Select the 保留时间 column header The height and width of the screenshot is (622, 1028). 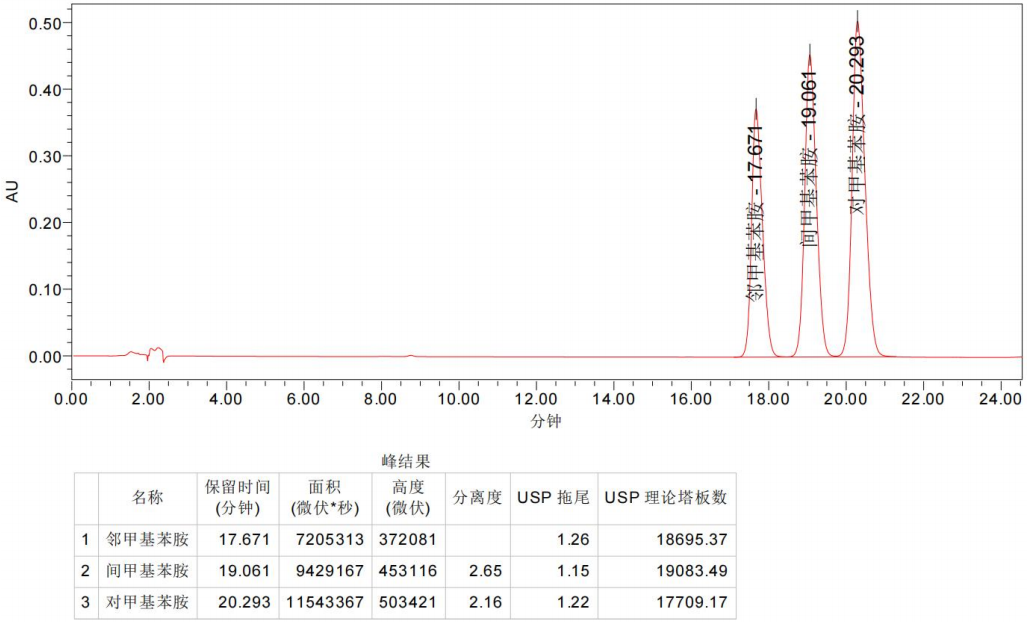pyautogui.click(x=238, y=498)
